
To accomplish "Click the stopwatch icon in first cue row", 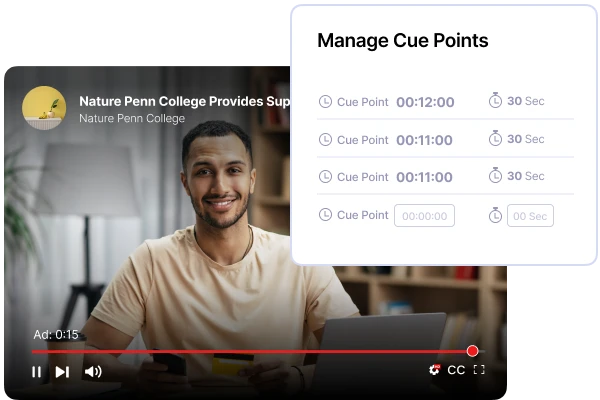I will [x=495, y=100].
